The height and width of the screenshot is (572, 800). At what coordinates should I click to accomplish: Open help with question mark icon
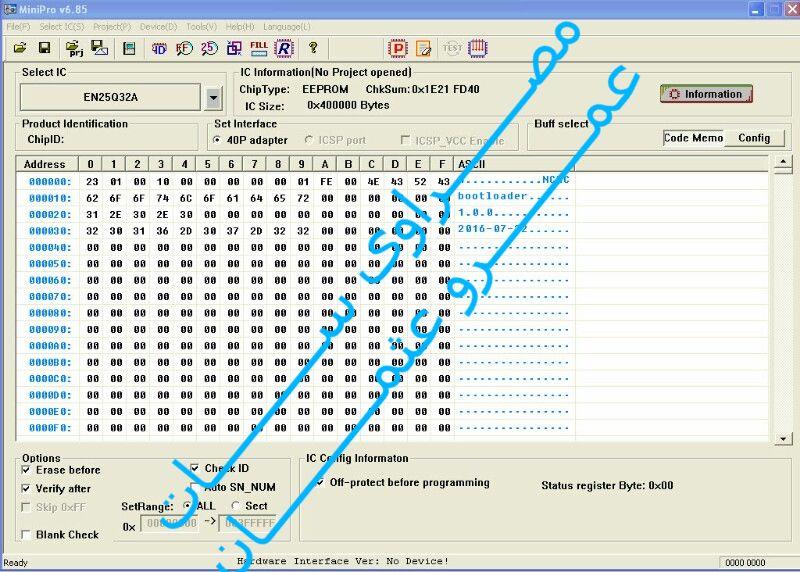pyautogui.click(x=313, y=48)
